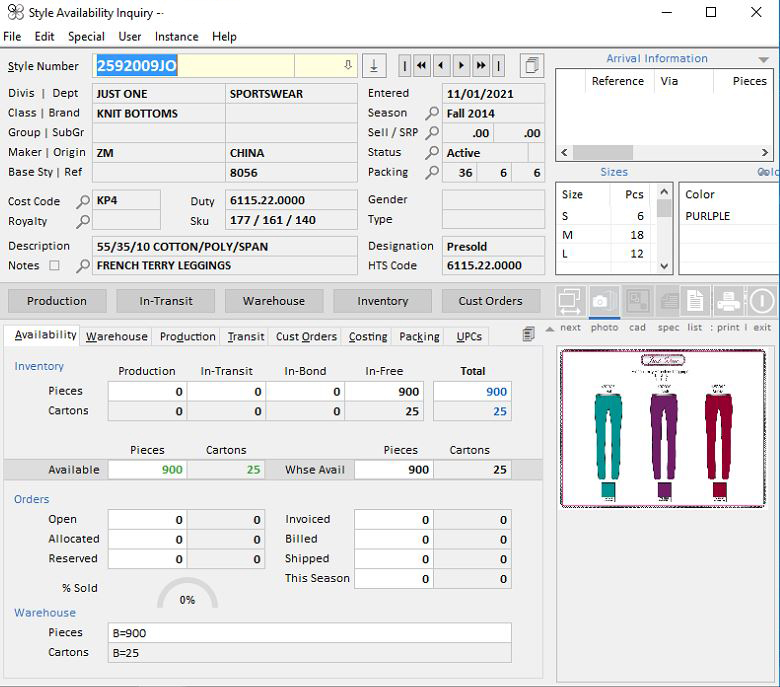
Task: Click the In-Transit button
Action: [165, 301]
